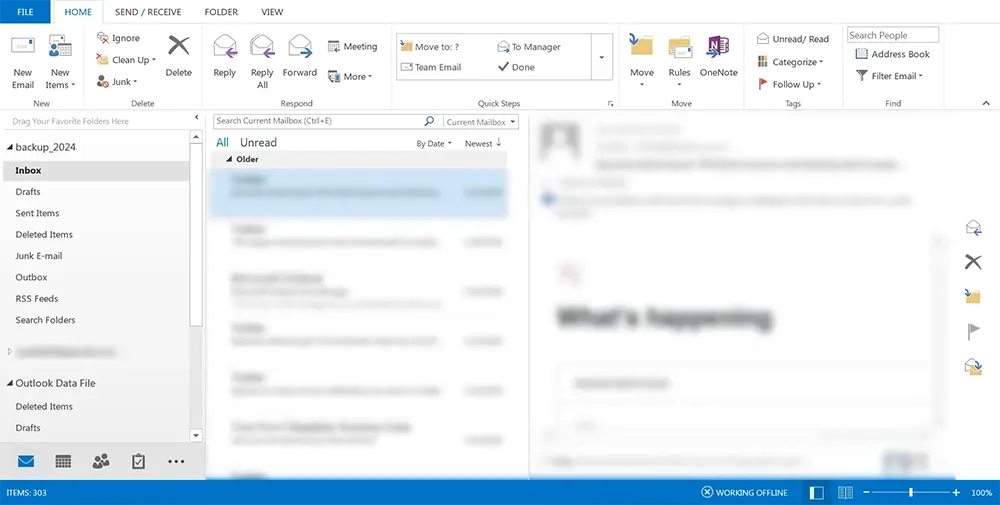Show only Unread messages
The width and height of the screenshot is (1000, 505).
[258, 142]
